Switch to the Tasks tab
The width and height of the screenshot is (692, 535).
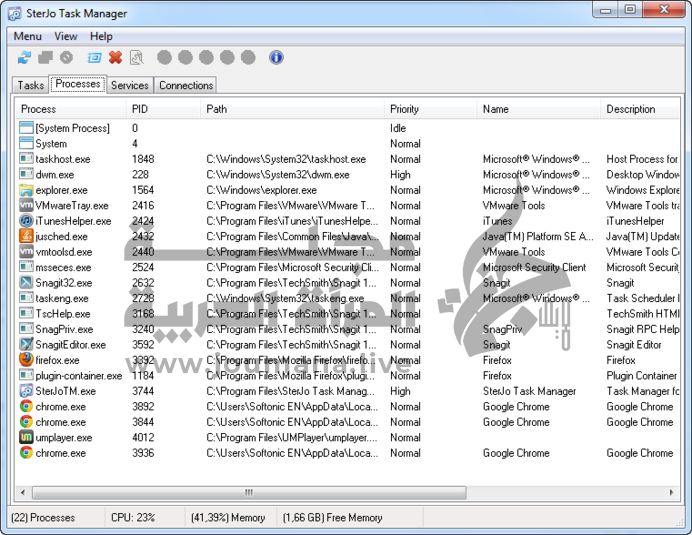[x=30, y=85]
